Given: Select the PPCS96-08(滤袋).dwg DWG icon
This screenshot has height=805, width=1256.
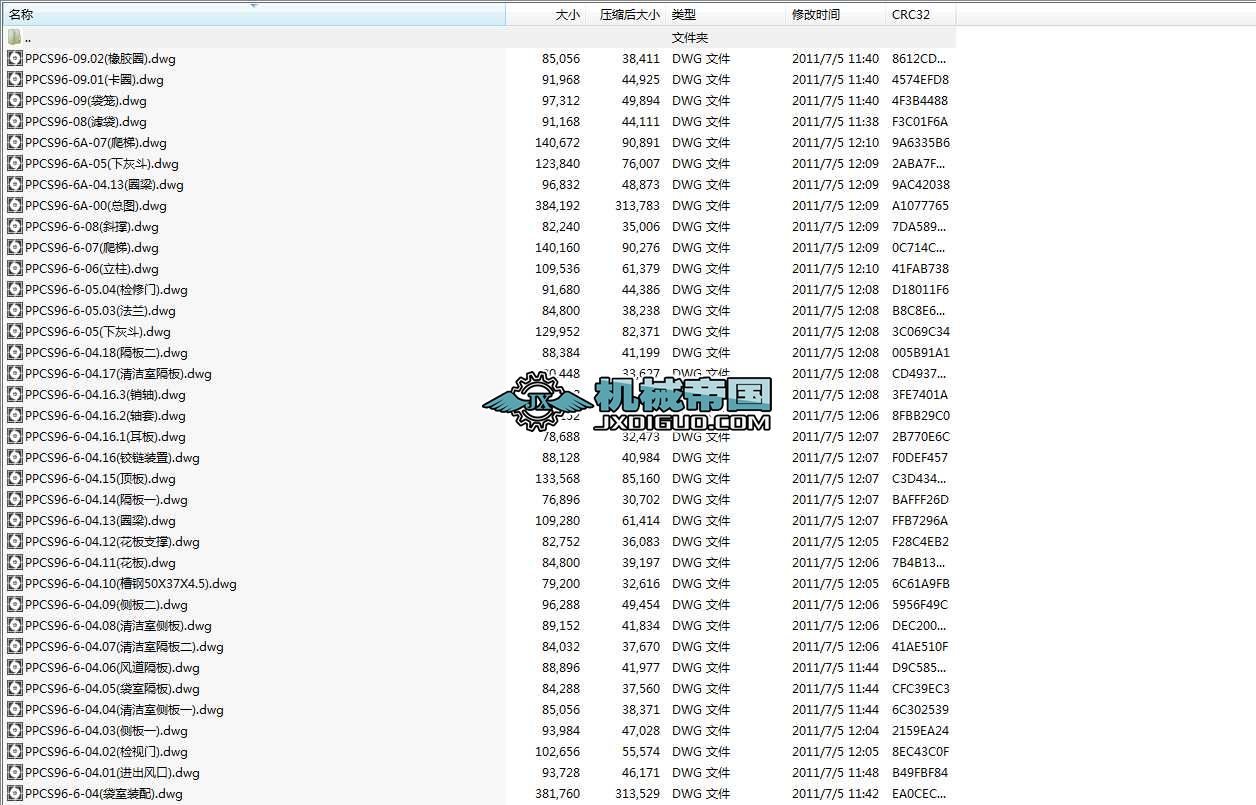Looking at the screenshot, I should click(14, 121).
